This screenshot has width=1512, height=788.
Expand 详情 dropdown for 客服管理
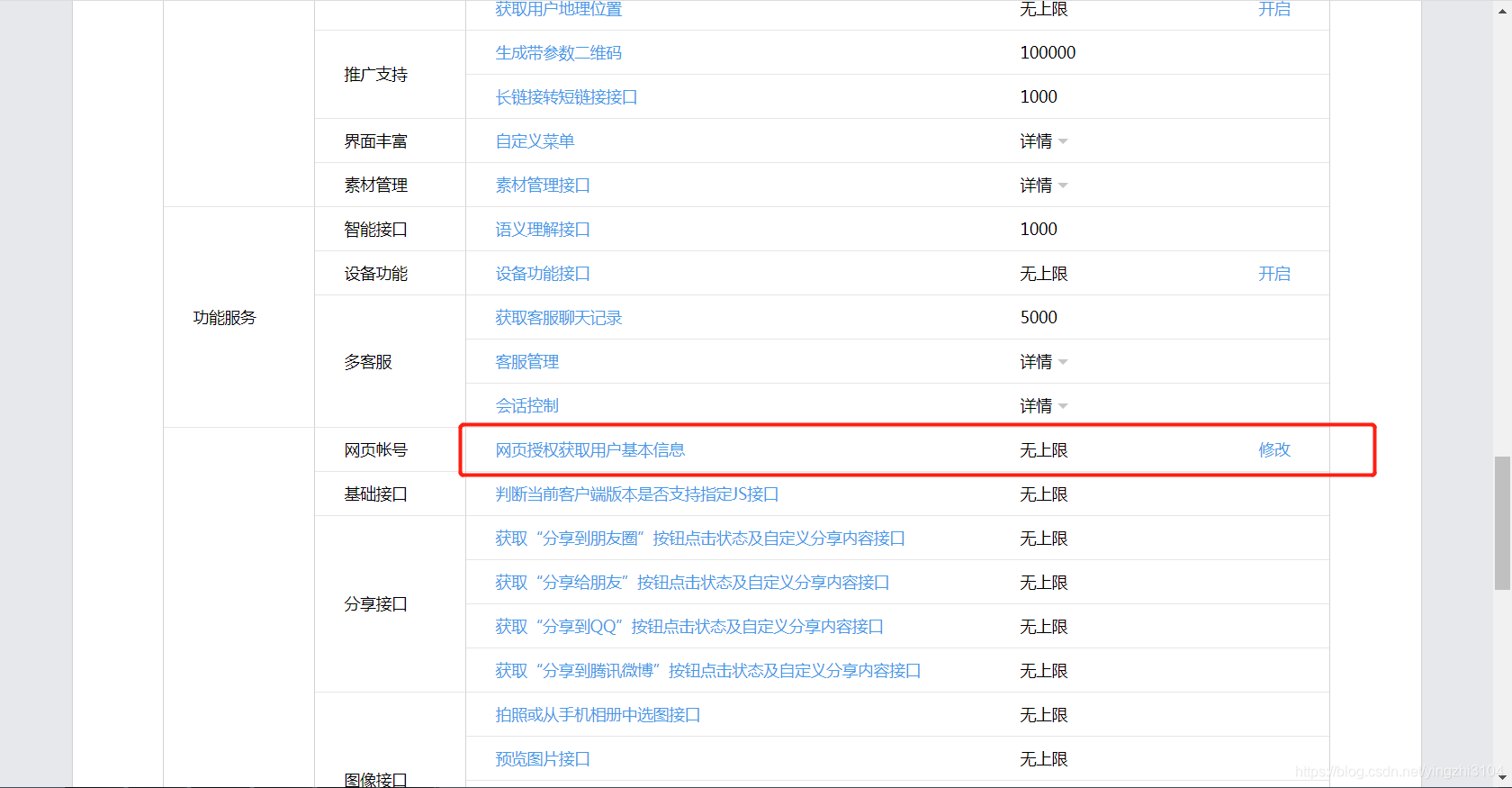click(1043, 362)
